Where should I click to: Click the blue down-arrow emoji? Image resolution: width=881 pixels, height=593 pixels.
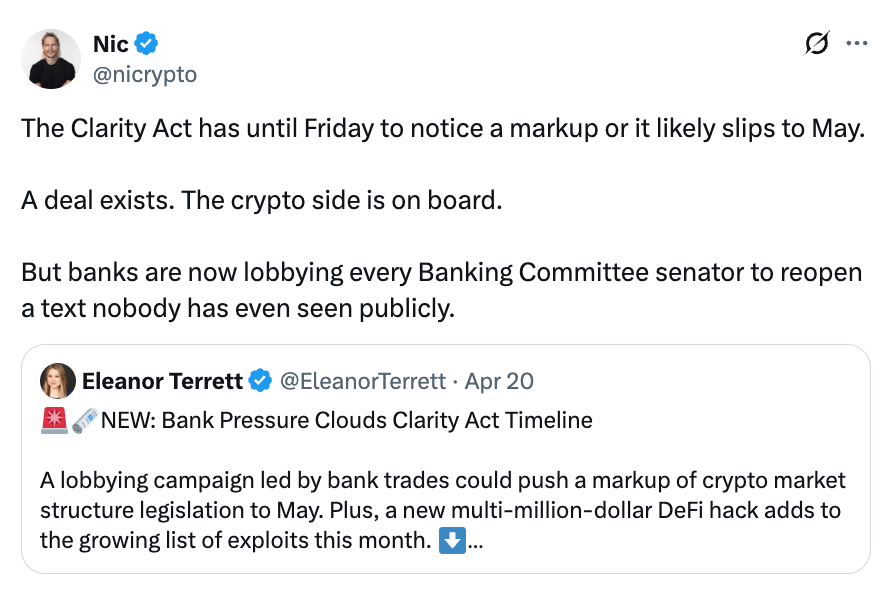[x=451, y=542]
